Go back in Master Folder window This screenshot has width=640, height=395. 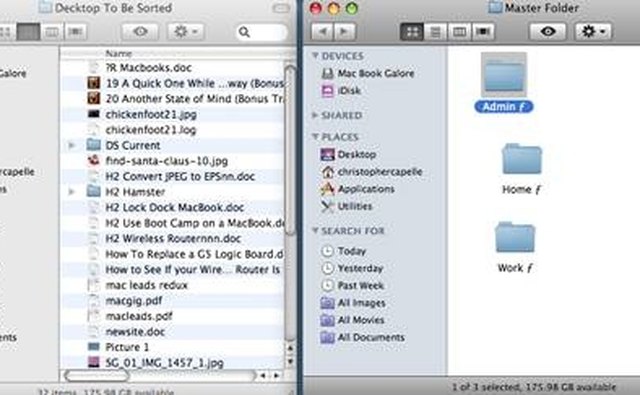tap(322, 31)
